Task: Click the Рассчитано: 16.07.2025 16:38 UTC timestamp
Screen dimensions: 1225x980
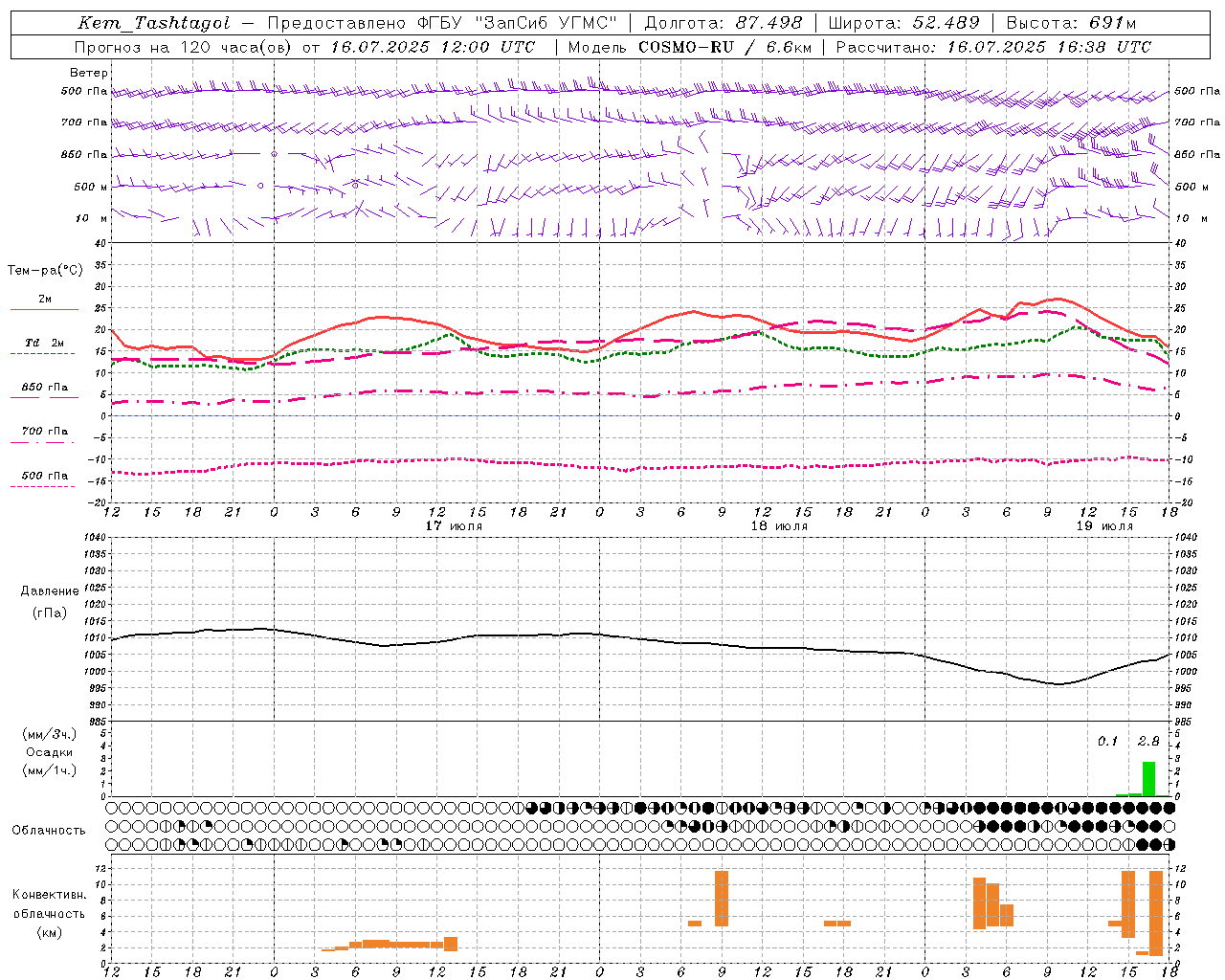Action: coord(993,47)
